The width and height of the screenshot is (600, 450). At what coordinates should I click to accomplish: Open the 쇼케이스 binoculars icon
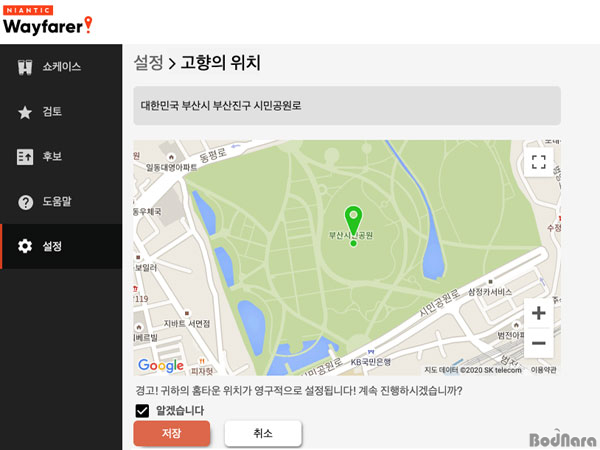click(x=25, y=67)
